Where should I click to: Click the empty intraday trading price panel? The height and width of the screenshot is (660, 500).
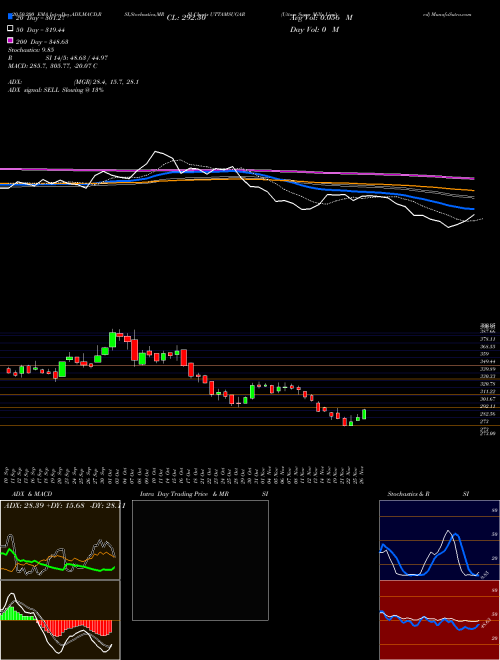pos(200,560)
